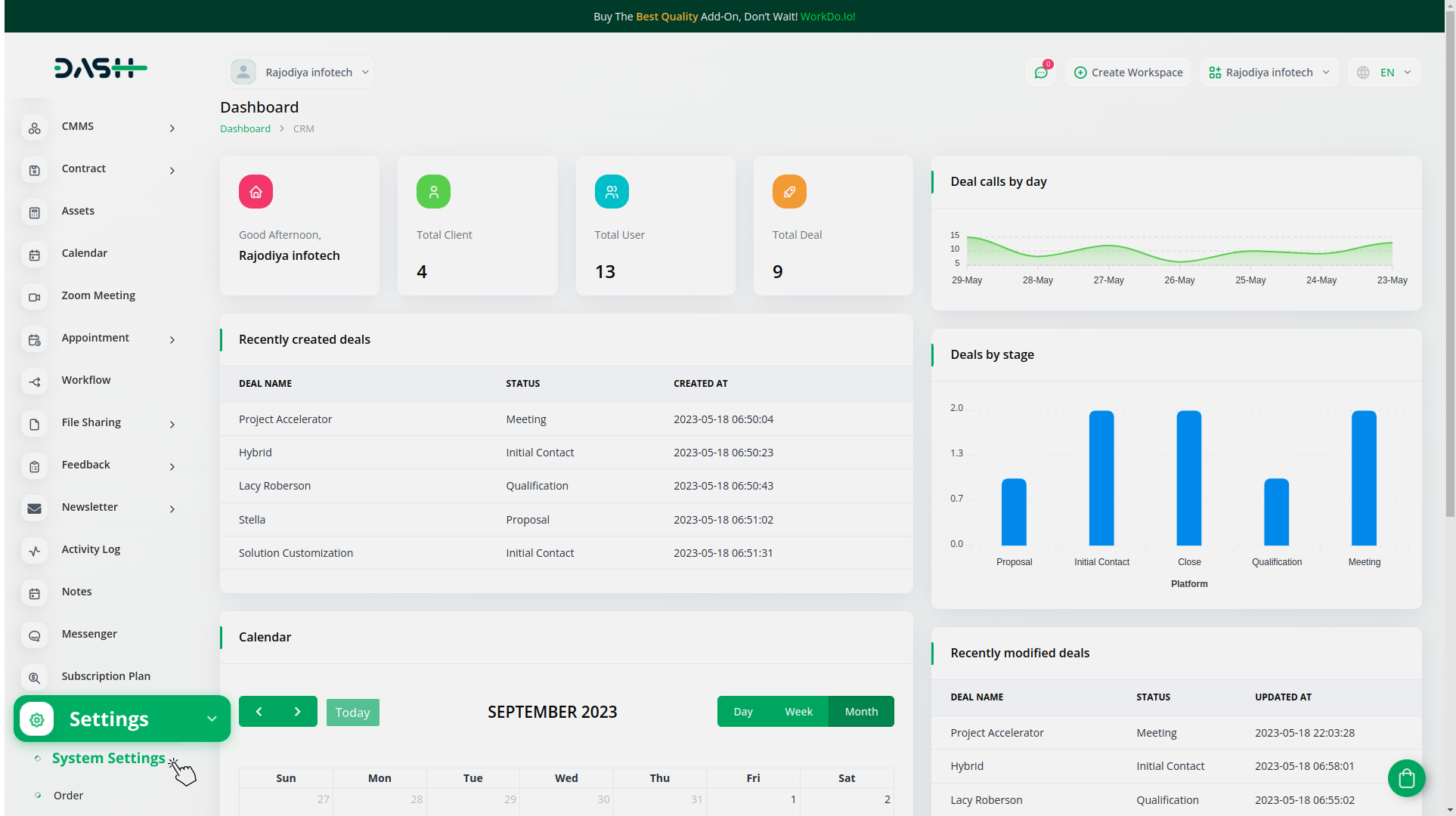This screenshot has width=1456, height=816.
Task: Click the Appointment sidebar icon
Action: pos(35,340)
